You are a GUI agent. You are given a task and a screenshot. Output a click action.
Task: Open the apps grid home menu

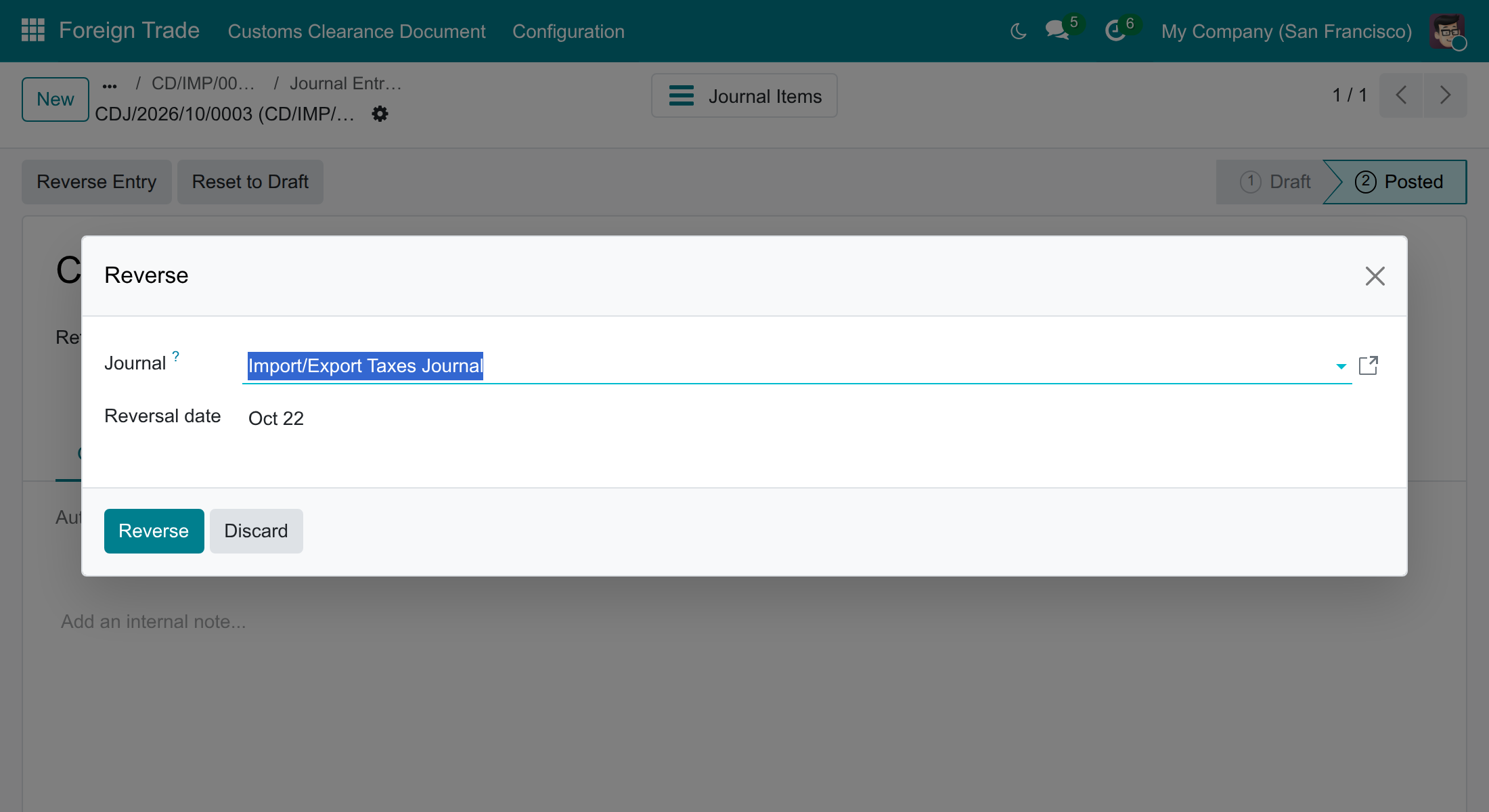[32, 30]
